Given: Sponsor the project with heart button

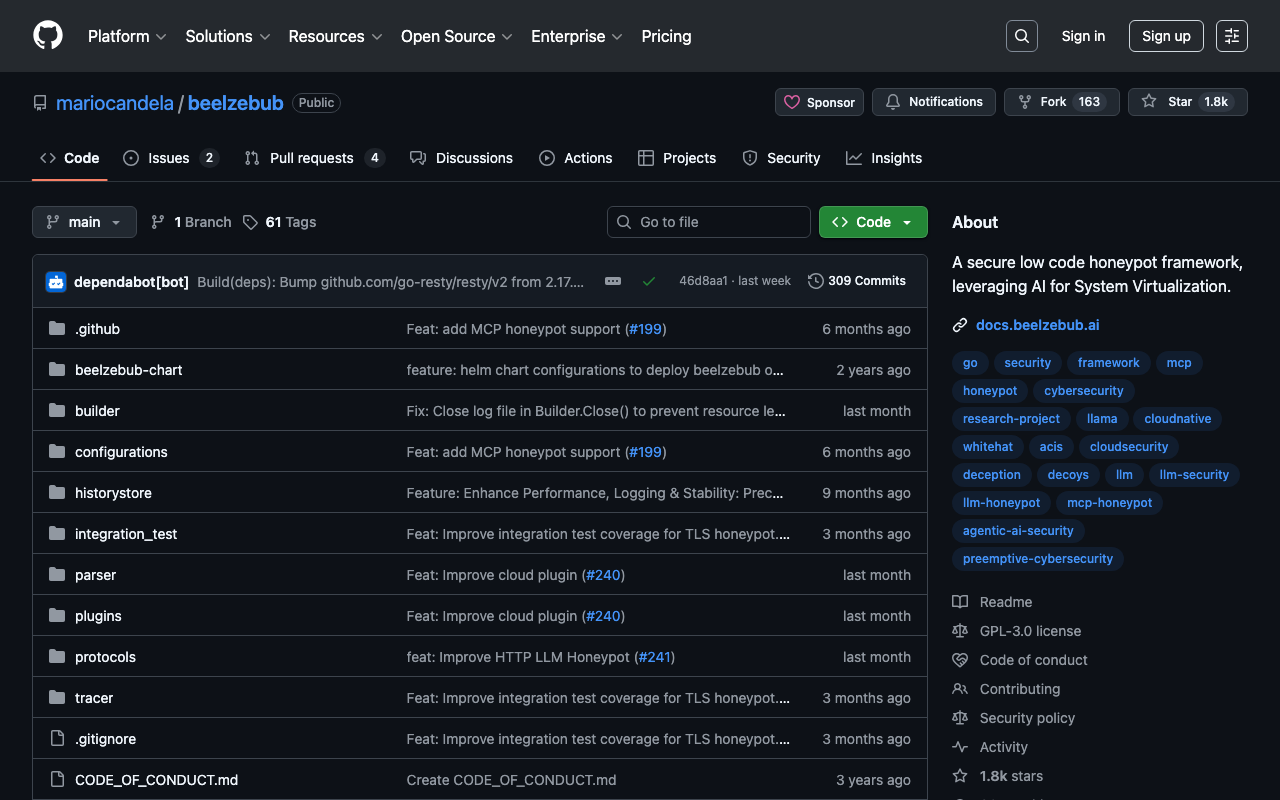Looking at the screenshot, I should click(x=819, y=102).
